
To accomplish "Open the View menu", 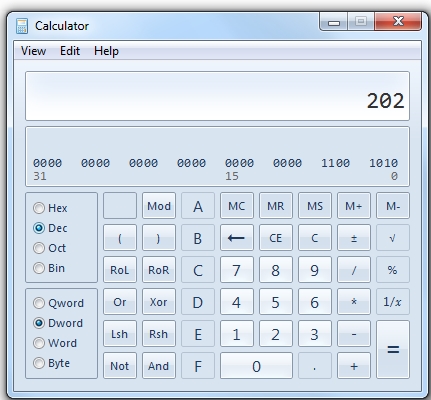I will click(33, 51).
